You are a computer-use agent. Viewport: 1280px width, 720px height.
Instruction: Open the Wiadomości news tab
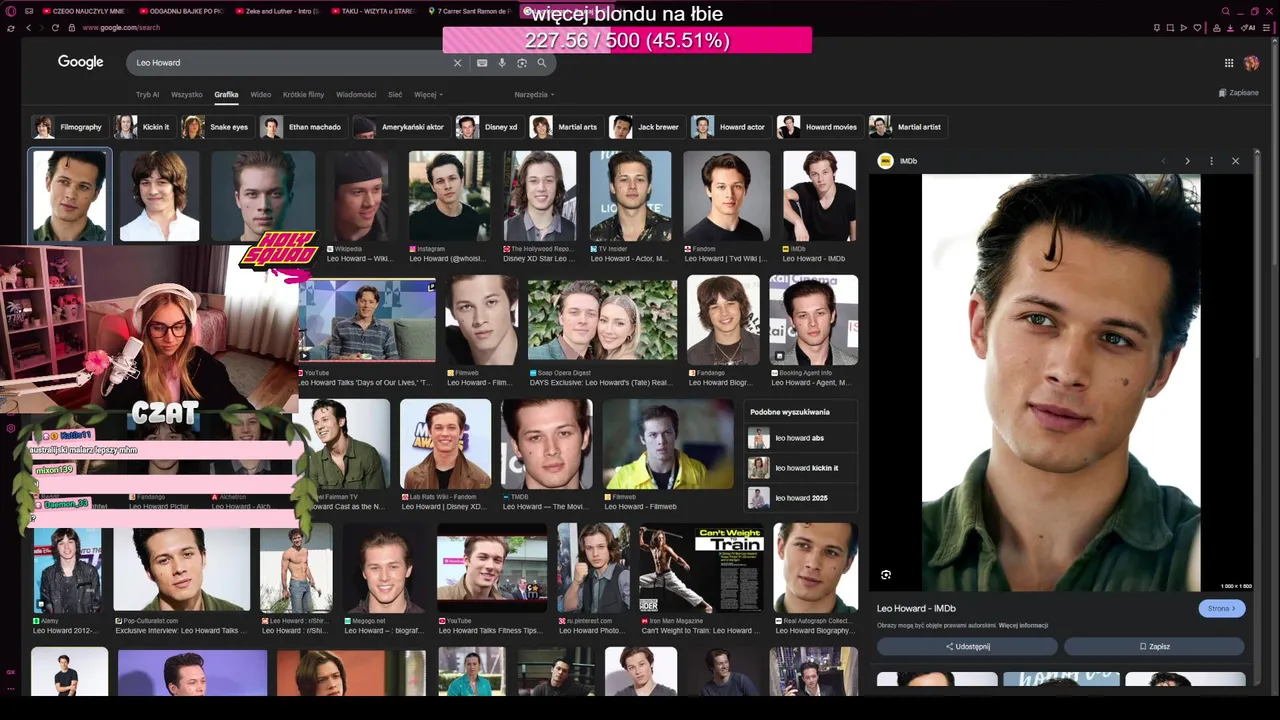click(356, 95)
